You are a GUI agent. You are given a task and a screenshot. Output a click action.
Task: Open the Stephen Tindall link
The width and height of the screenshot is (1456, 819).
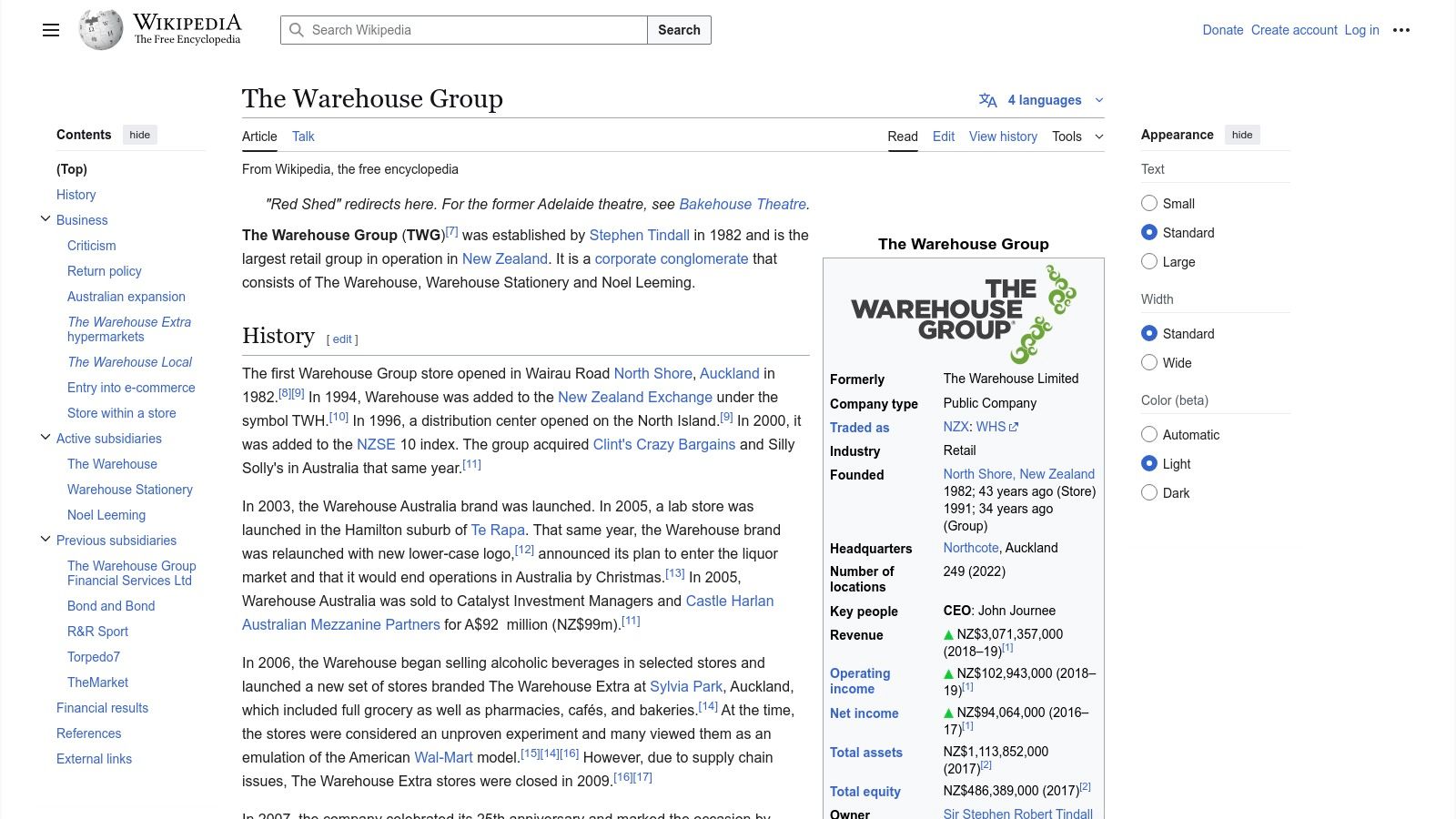(x=639, y=235)
